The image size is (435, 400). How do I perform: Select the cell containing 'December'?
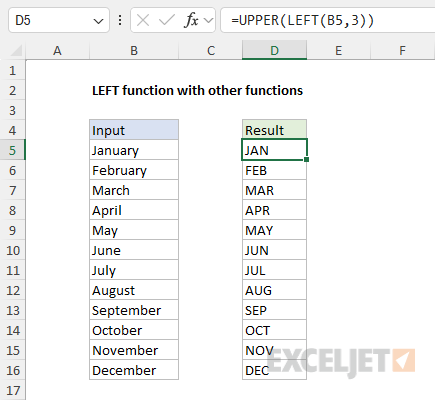click(134, 370)
